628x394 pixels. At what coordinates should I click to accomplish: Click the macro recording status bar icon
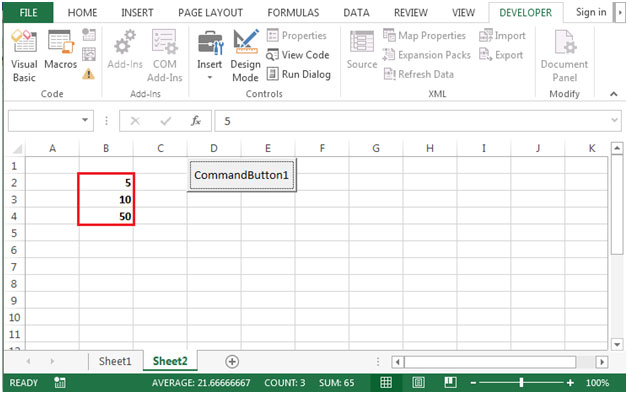coord(60,382)
